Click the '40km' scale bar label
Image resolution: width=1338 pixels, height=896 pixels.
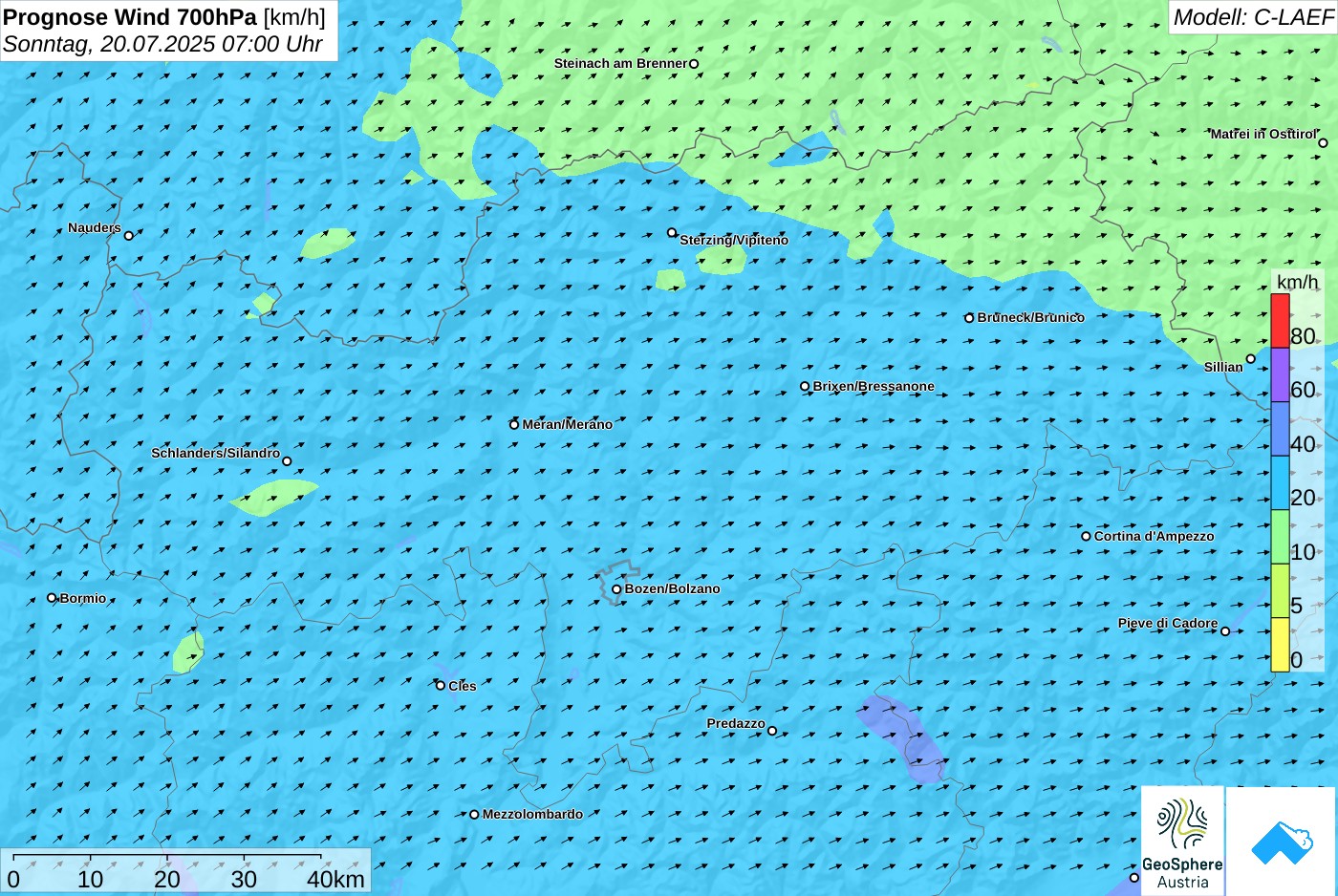(x=335, y=880)
